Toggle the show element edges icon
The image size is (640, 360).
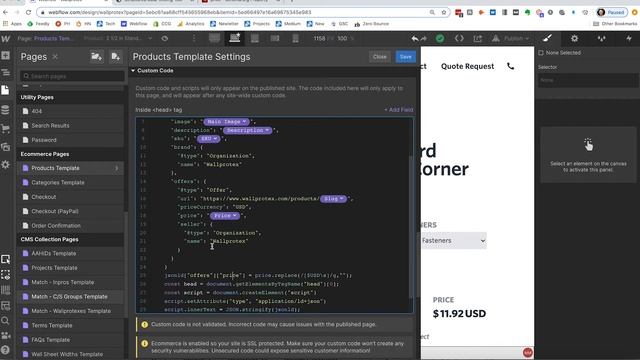coord(6,275)
